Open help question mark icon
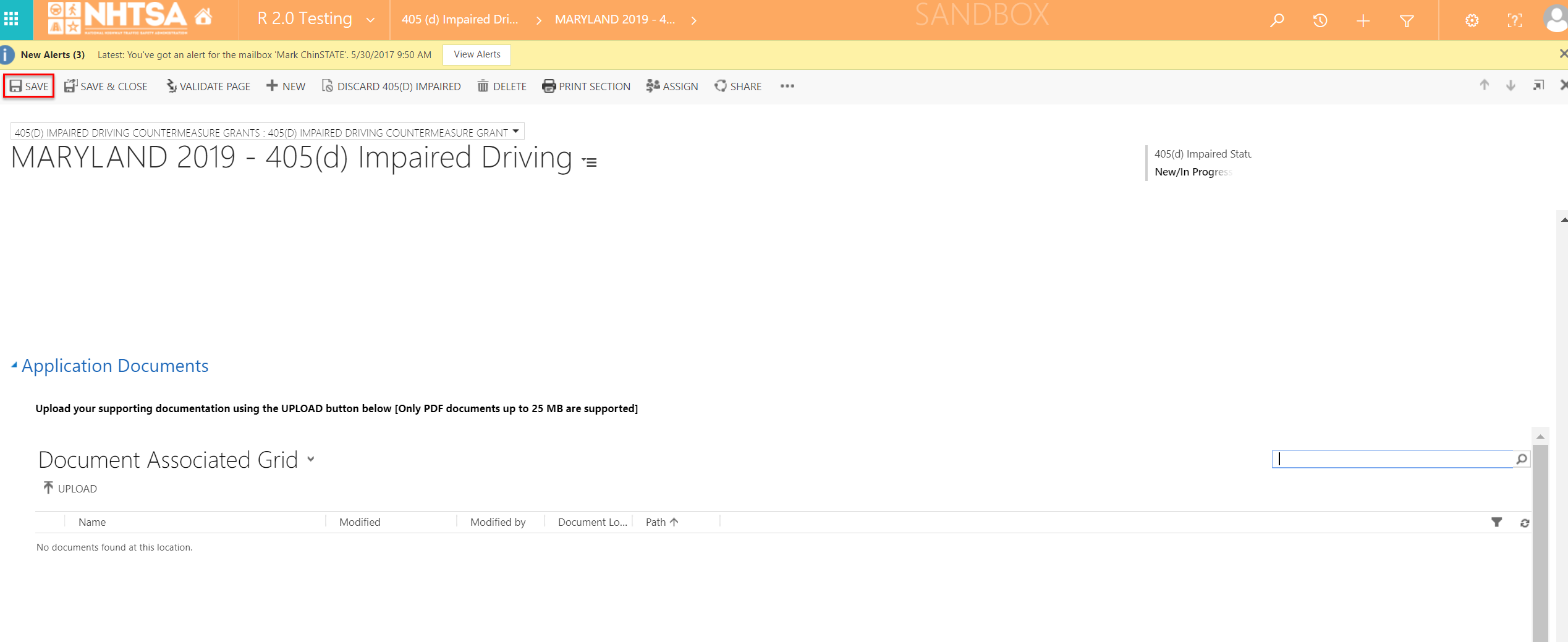 click(x=1514, y=21)
